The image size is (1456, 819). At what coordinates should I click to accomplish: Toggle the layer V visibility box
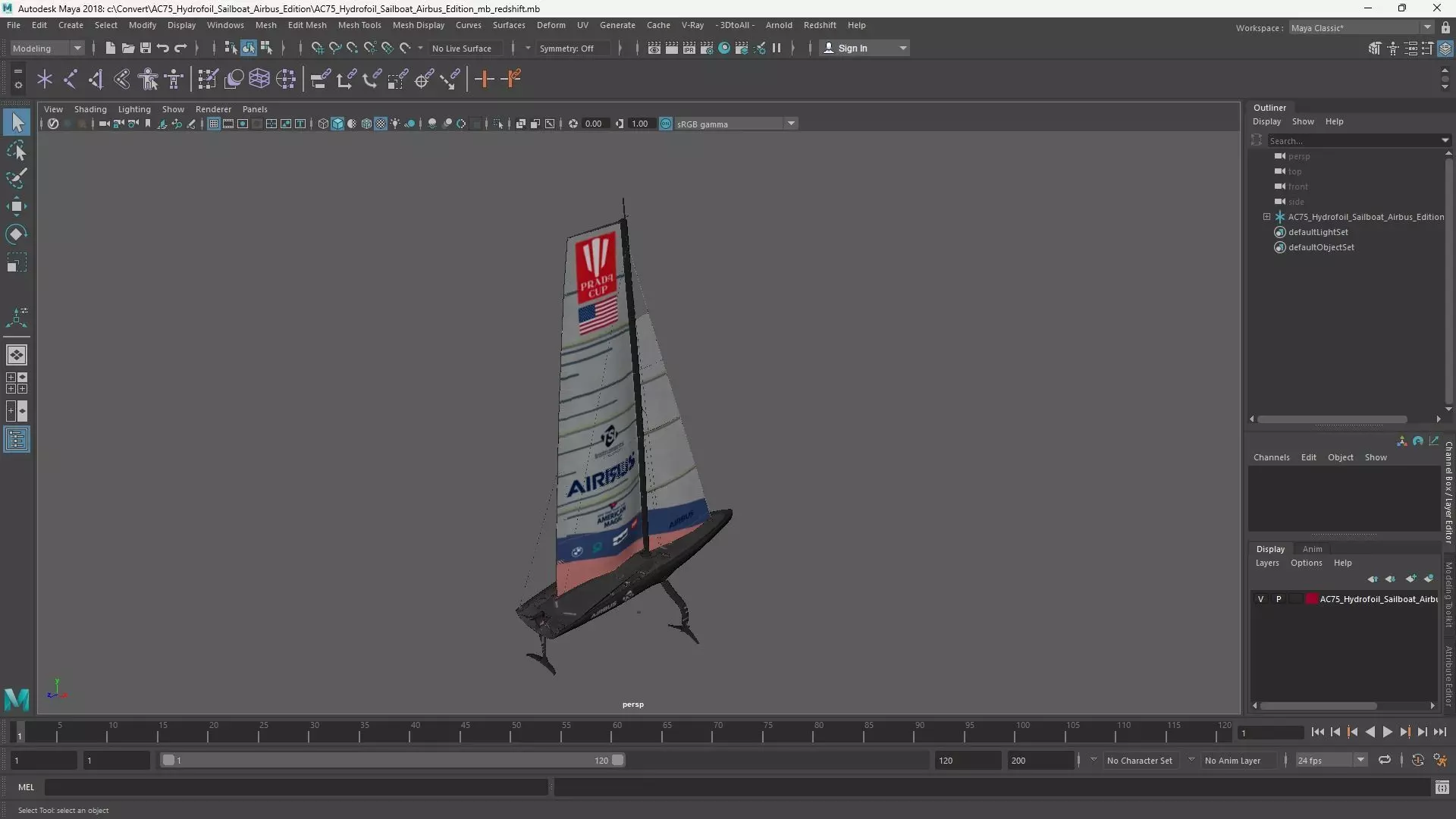1260,599
